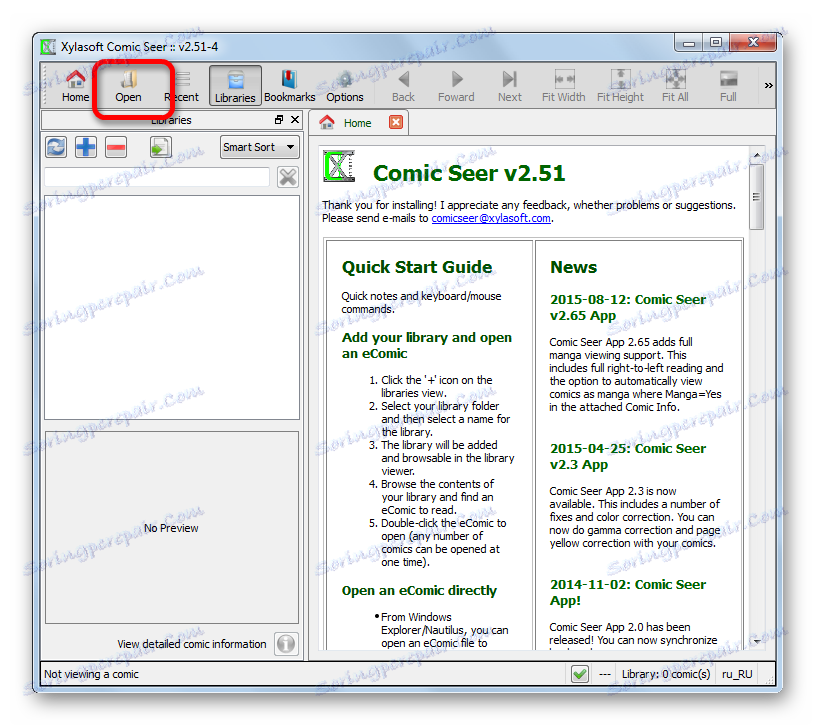Click the vertical scrollbar thumb

757,197
